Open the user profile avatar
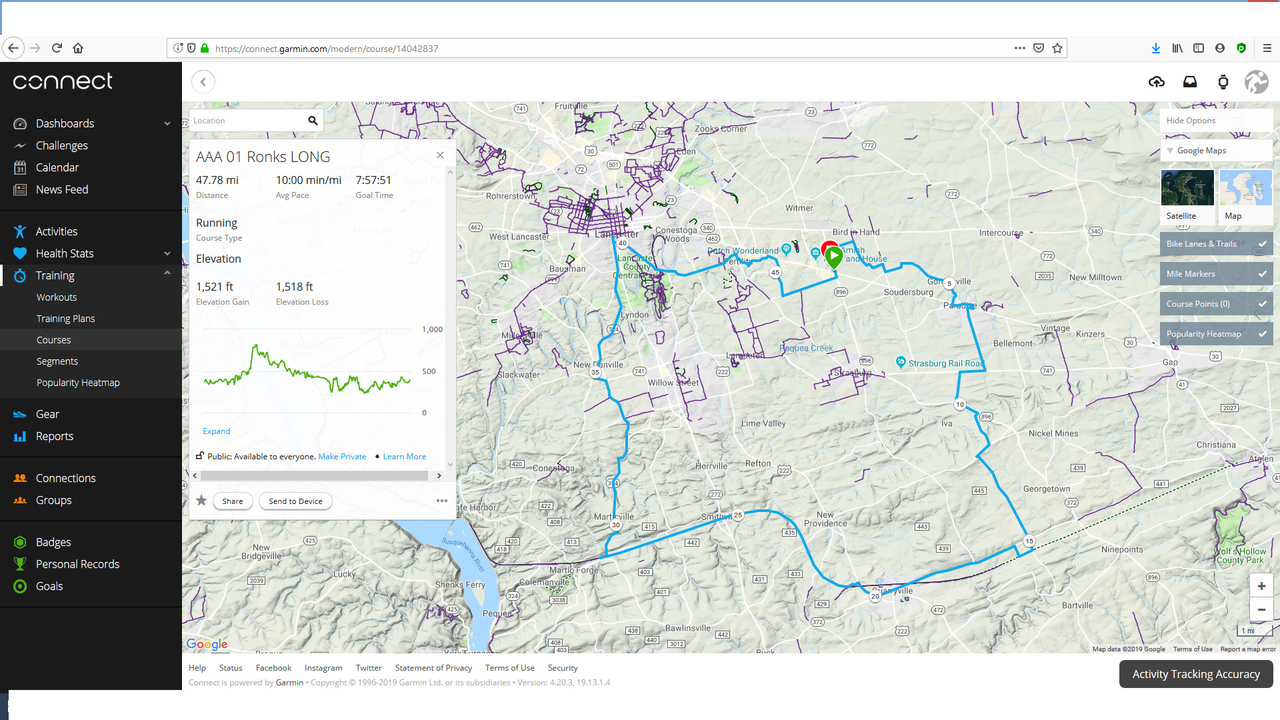 [x=1256, y=82]
